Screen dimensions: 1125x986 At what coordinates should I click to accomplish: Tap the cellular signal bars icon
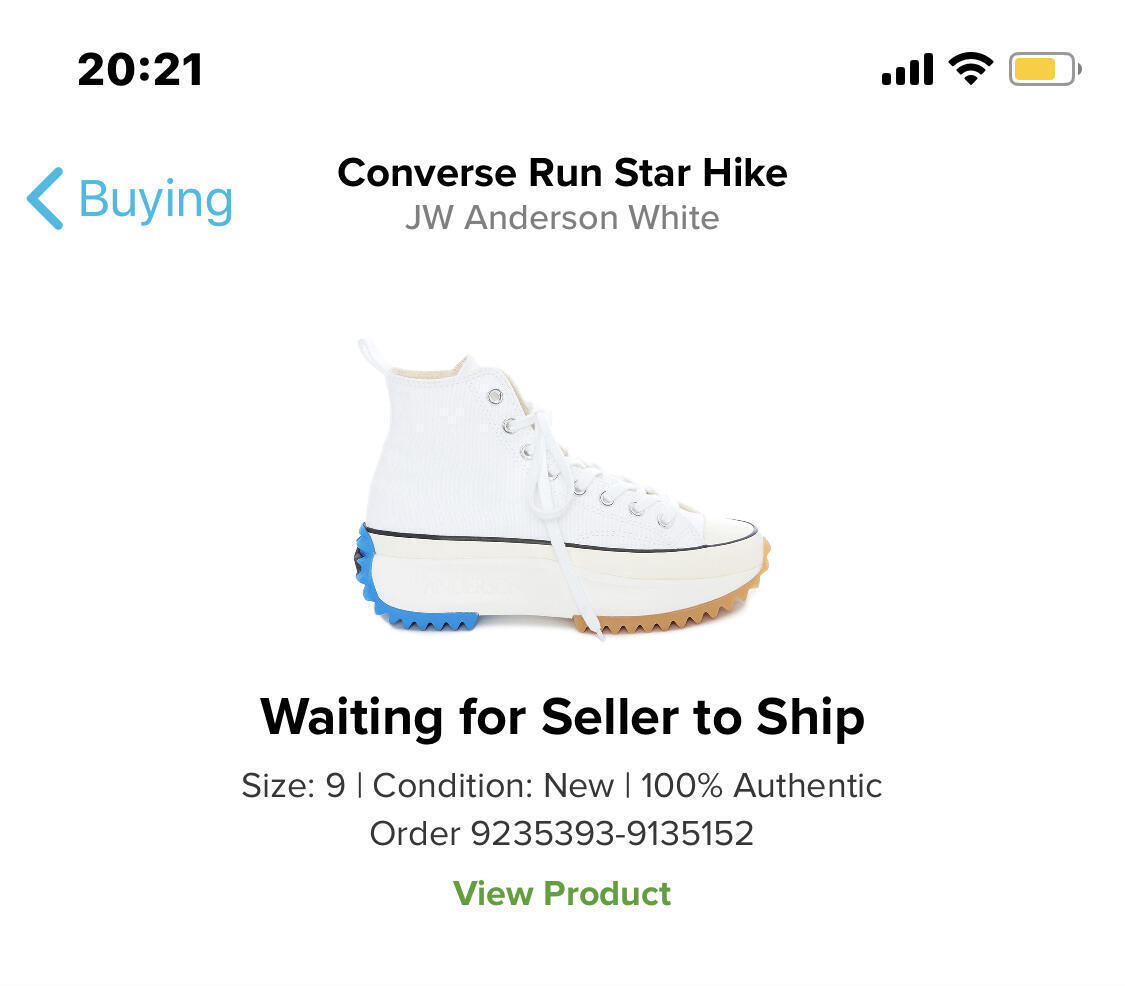tap(907, 70)
